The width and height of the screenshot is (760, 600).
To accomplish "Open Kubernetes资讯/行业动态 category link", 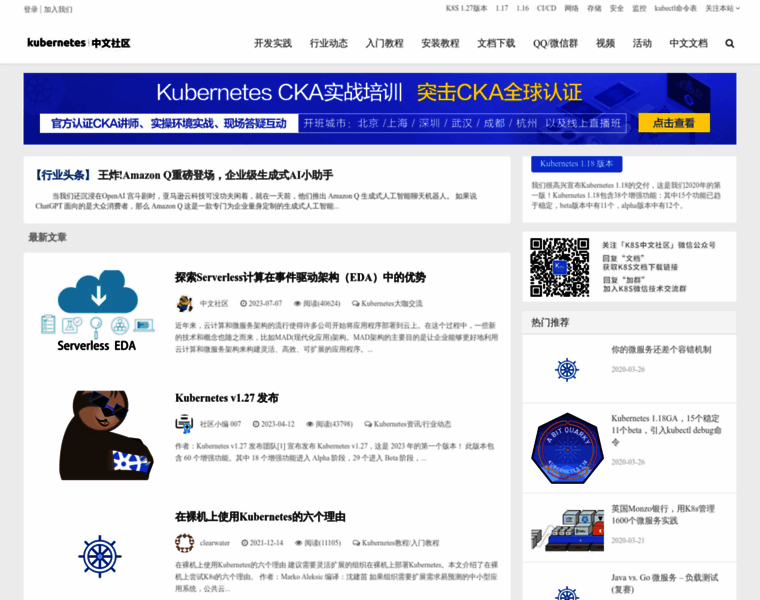I will tap(412, 424).
